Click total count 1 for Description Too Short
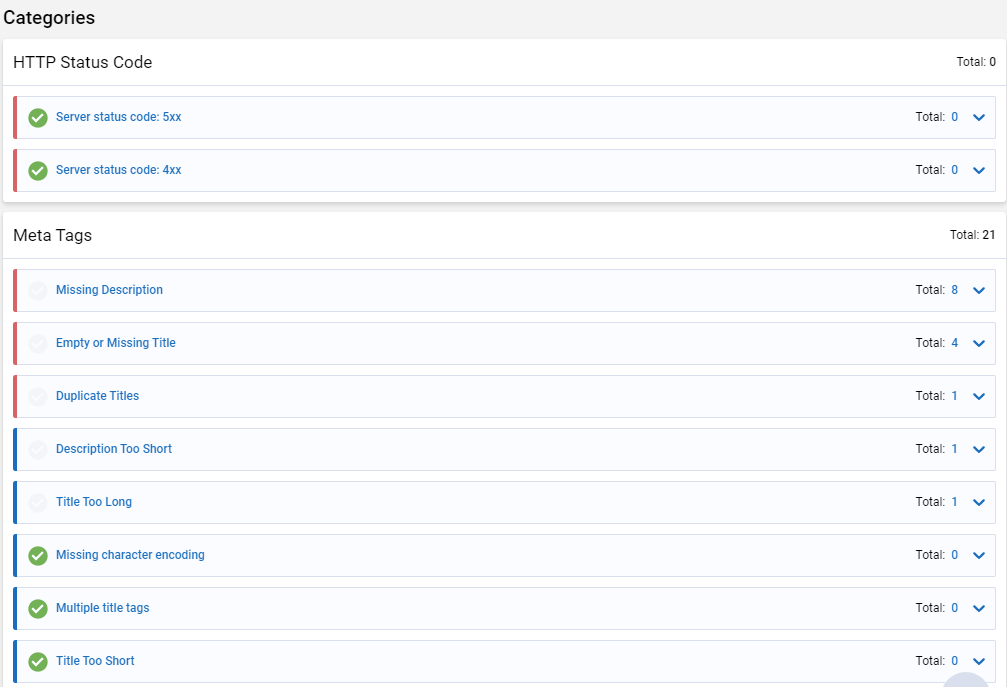1007x687 pixels. [x=954, y=449]
